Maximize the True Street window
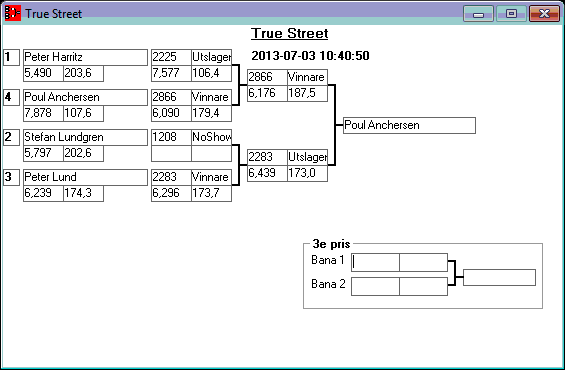The width and height of the screenshot is (565, 370). point(511,14)
